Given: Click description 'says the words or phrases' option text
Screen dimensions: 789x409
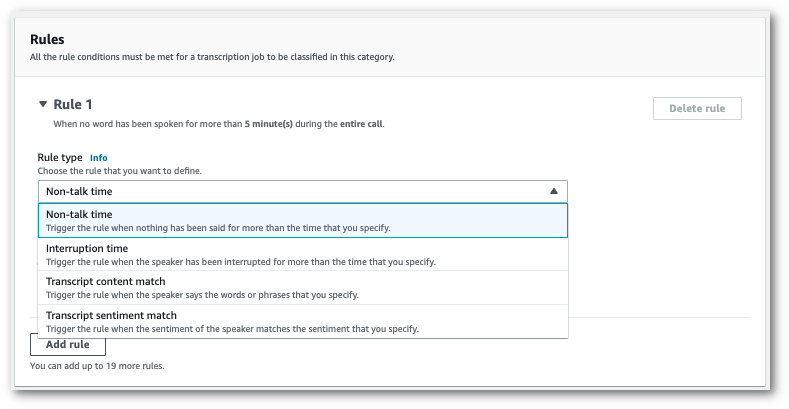Looking at the screenshot, I should click(202, 295).
